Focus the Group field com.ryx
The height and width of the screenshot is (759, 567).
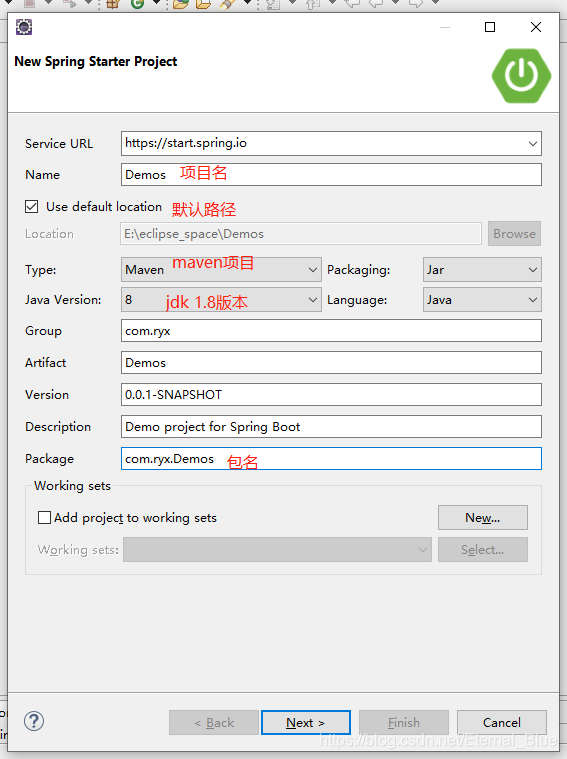[x=331, y=331]
